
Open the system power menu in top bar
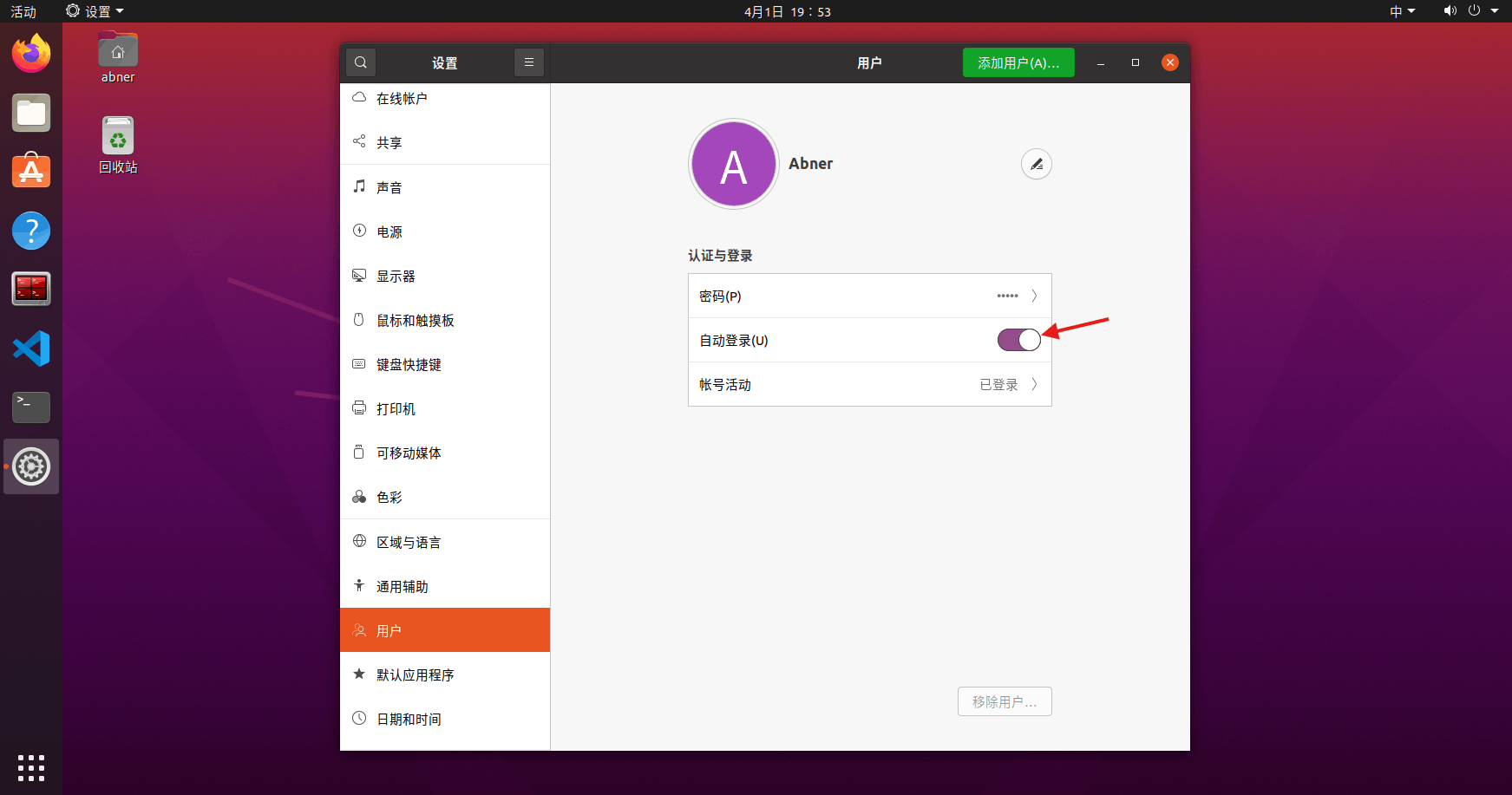[1482, 11]
